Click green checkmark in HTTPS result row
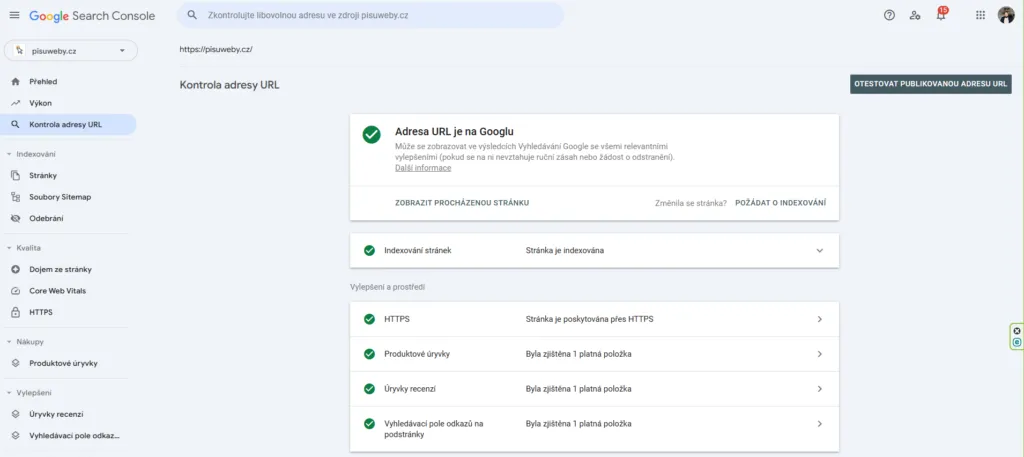 (x=369, y=319)
